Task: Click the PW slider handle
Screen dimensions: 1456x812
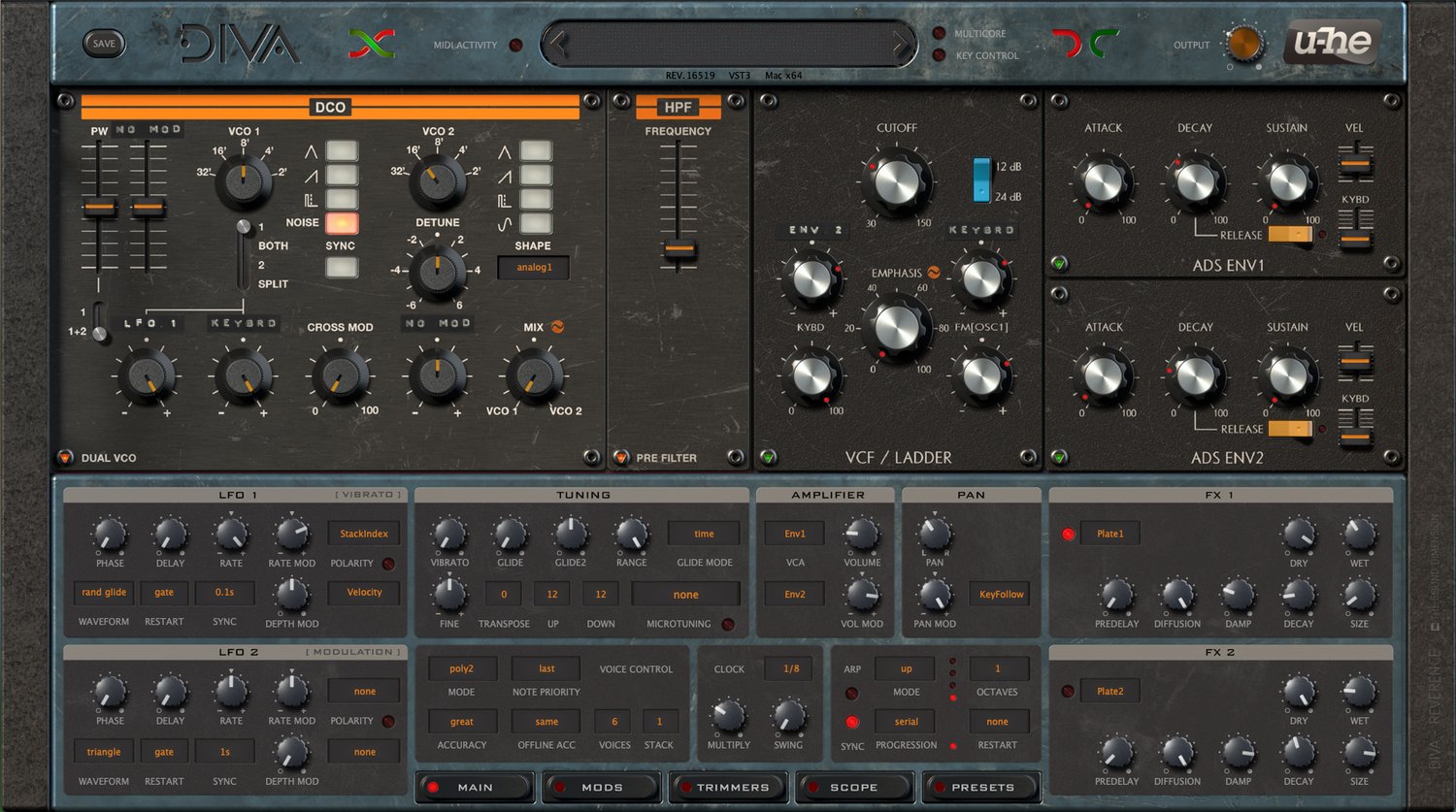Action: pos(99,208)
